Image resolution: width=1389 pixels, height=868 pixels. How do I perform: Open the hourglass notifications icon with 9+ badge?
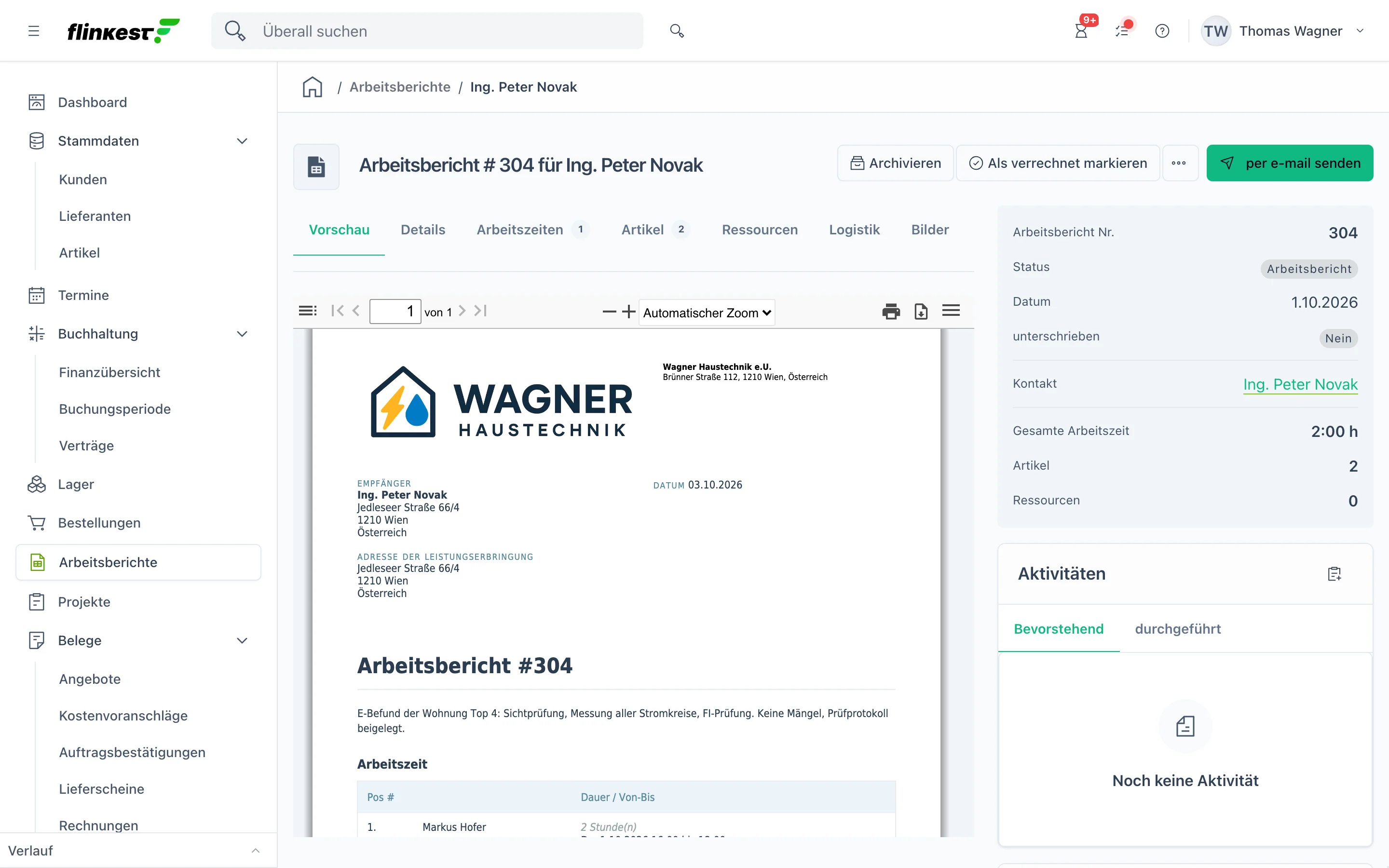tap(1081, 31)
